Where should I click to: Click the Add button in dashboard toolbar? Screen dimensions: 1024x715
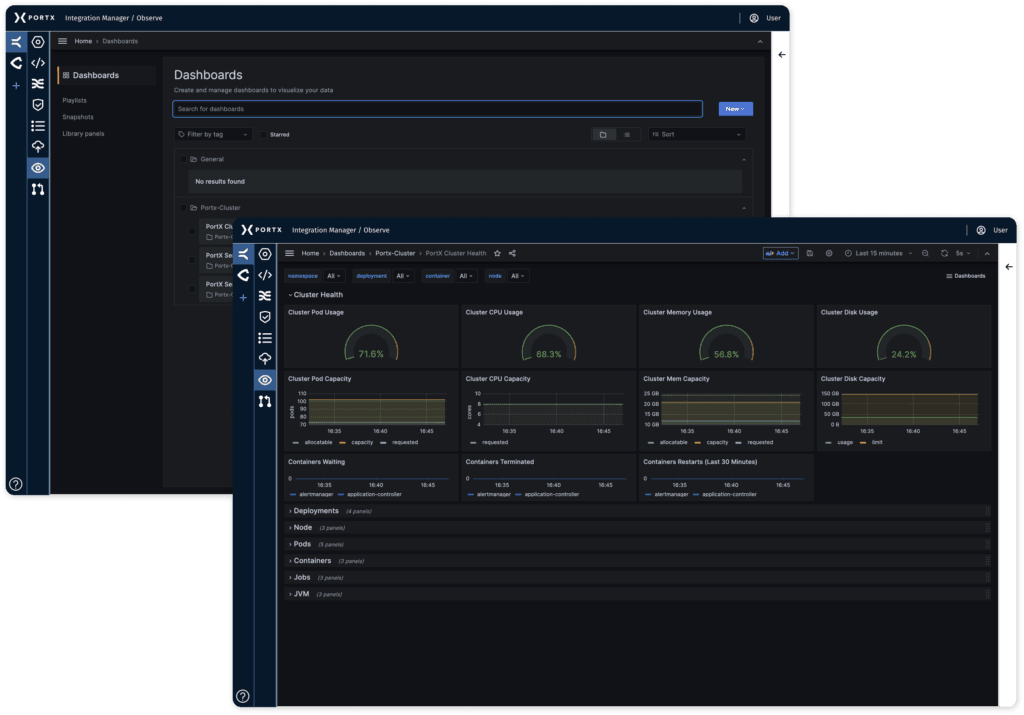(780, 254)
